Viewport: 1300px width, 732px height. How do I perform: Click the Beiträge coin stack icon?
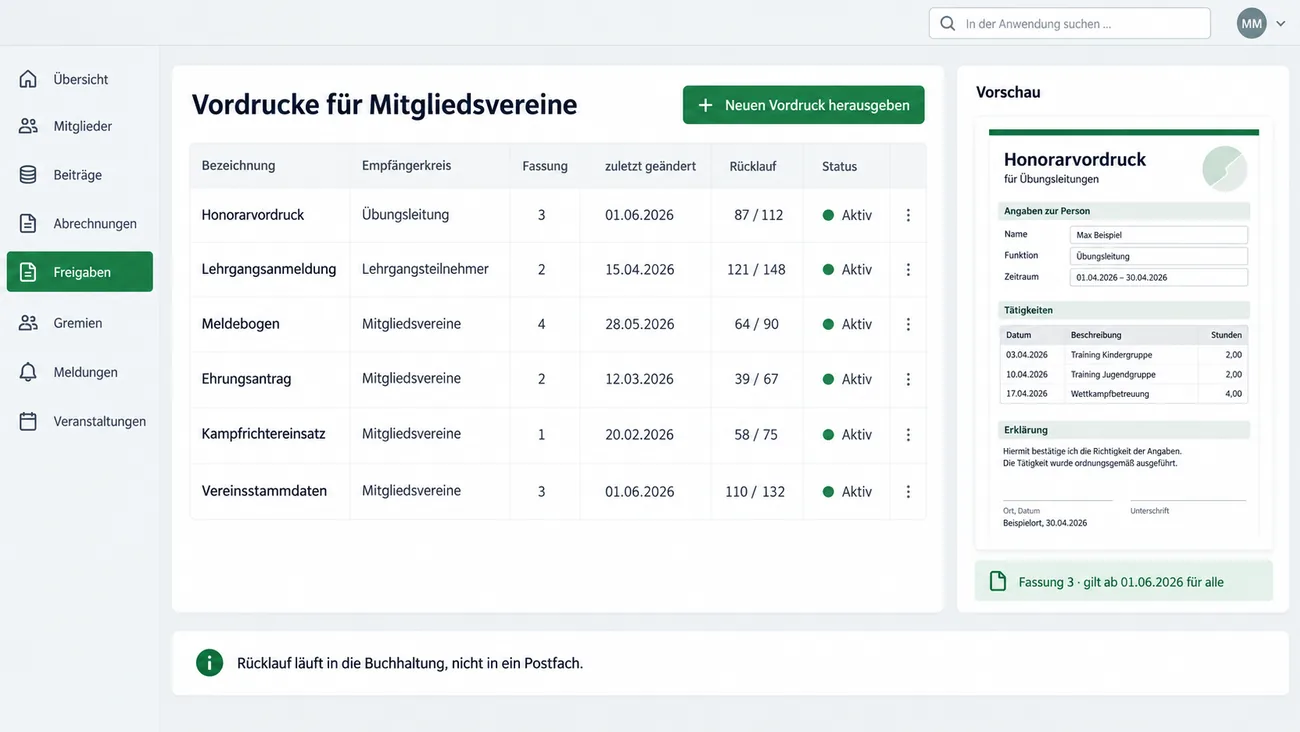[28, 175]
